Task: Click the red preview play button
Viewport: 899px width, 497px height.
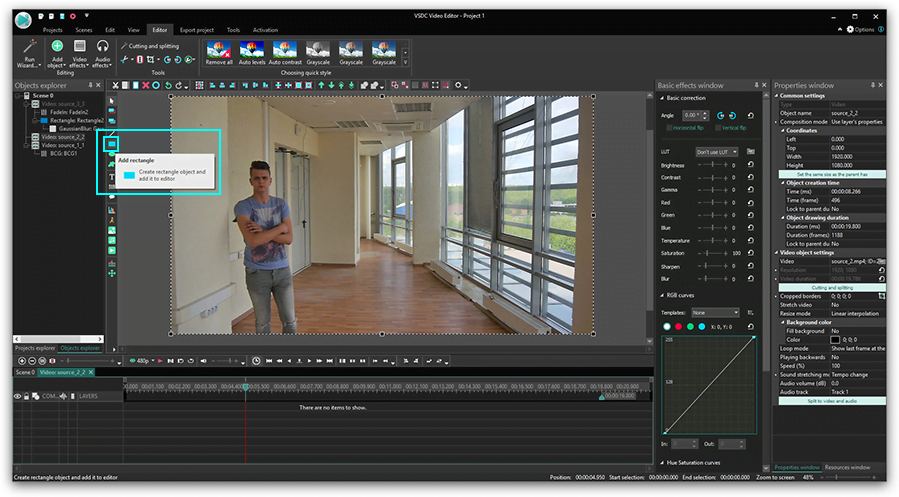Action: [x=161, y=361]
